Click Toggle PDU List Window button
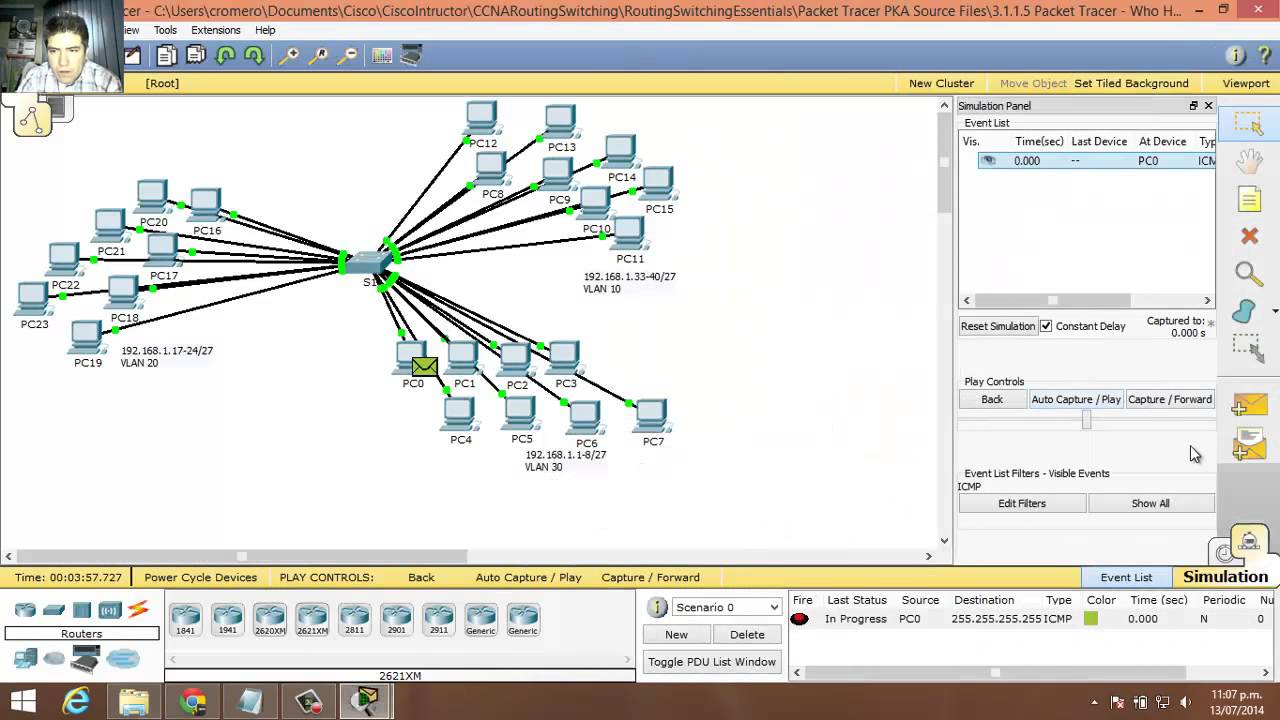1280x720 pixels. [712, 661]
